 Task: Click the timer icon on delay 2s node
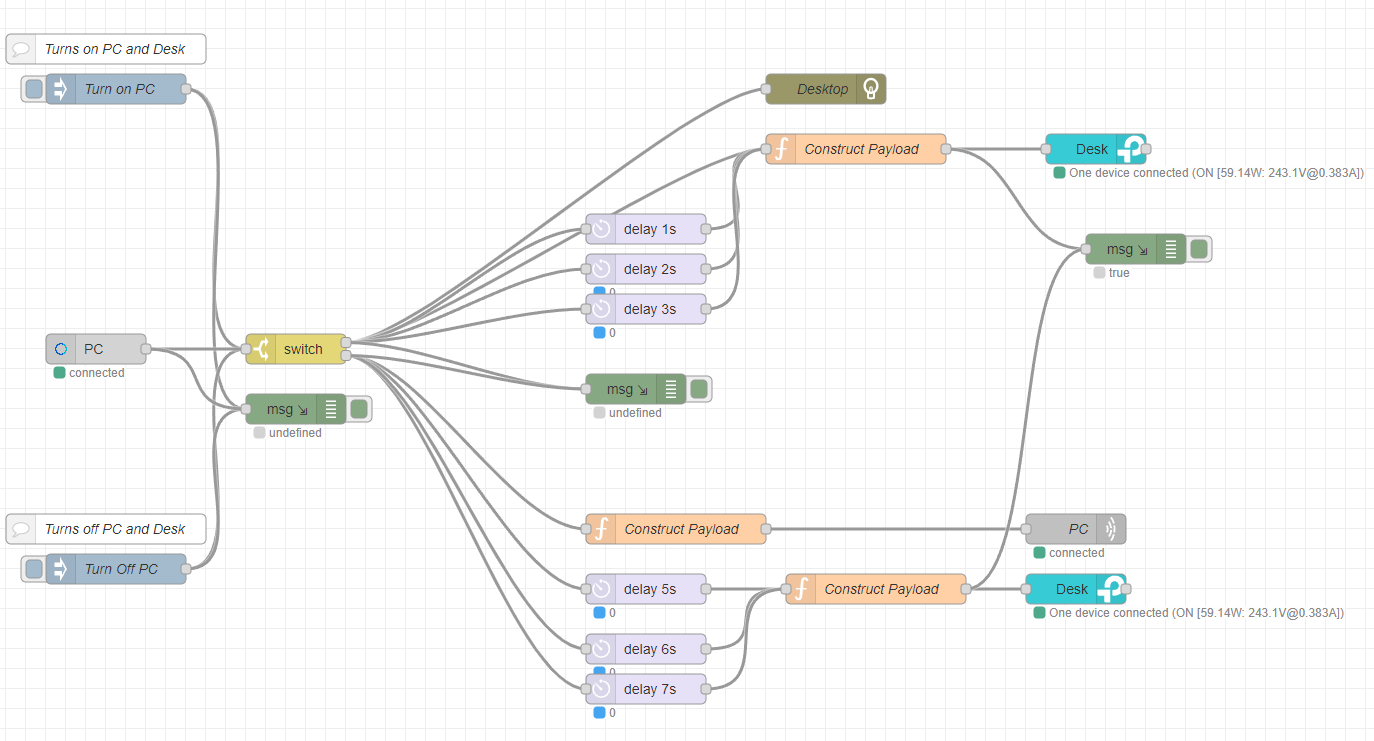tap(600, 269)
